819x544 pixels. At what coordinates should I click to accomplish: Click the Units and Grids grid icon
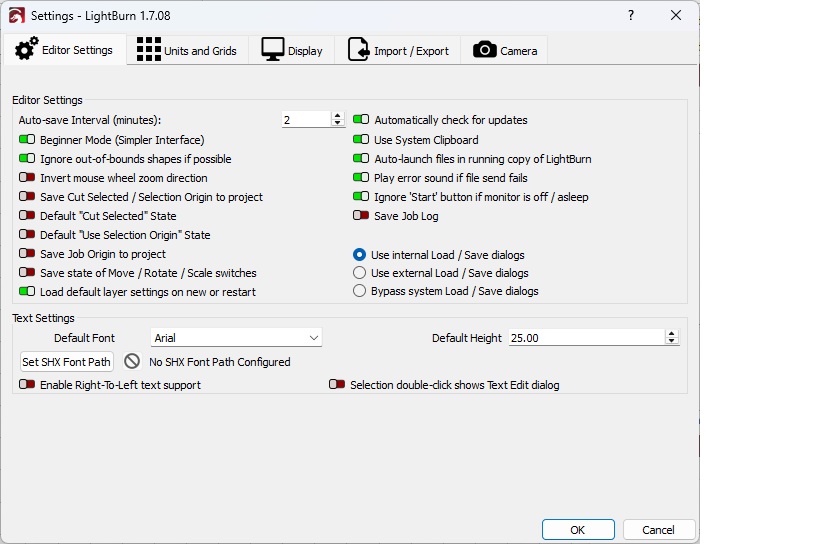click(148, 50)
